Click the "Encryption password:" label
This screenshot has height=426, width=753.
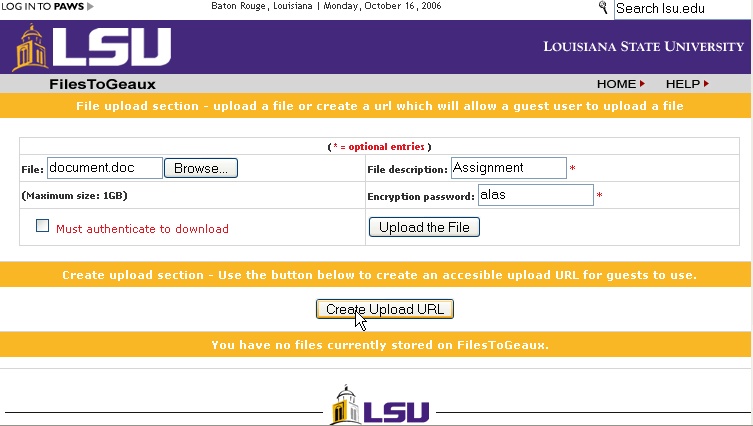421,196
